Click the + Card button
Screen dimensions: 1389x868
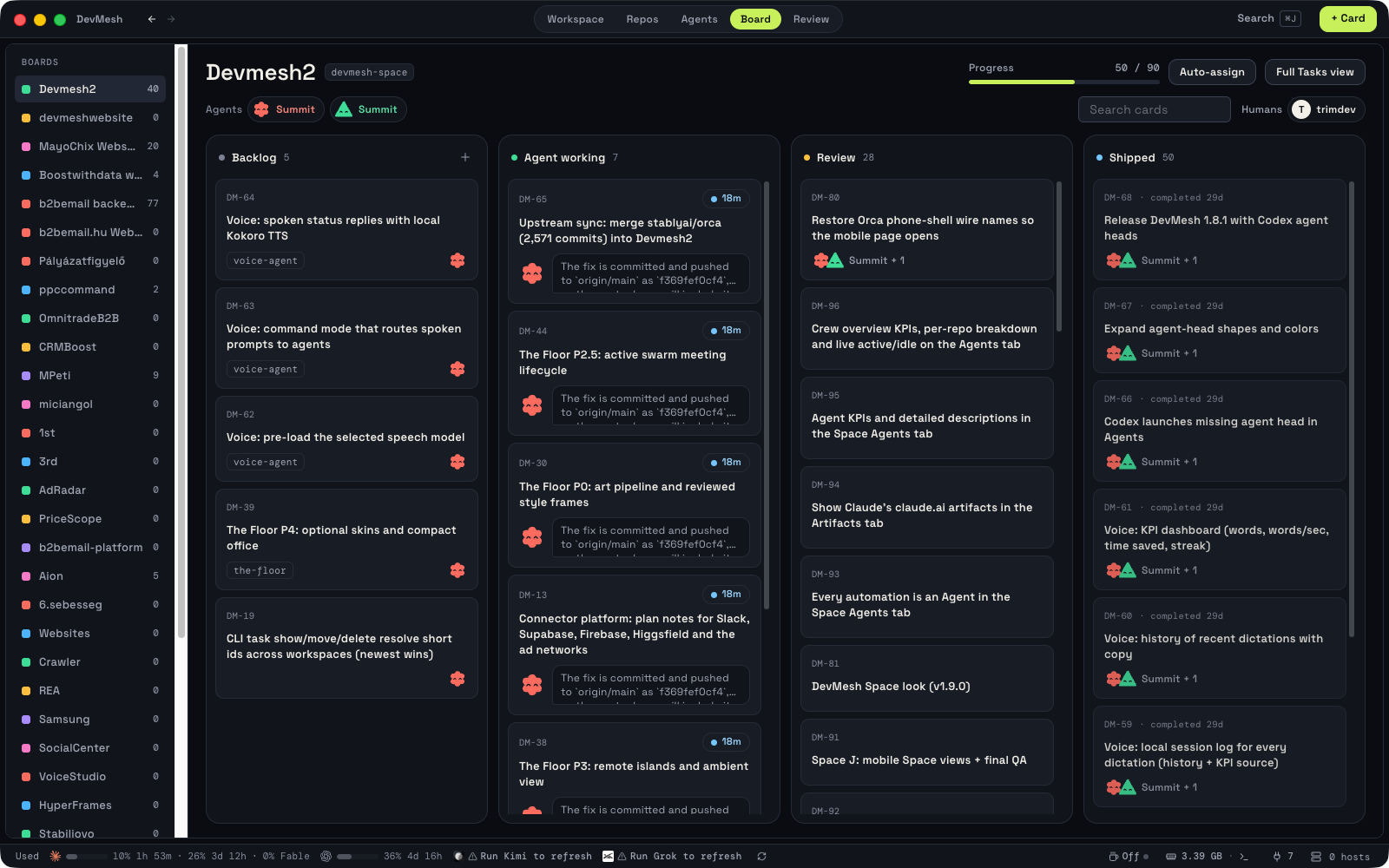point(1348,18)
